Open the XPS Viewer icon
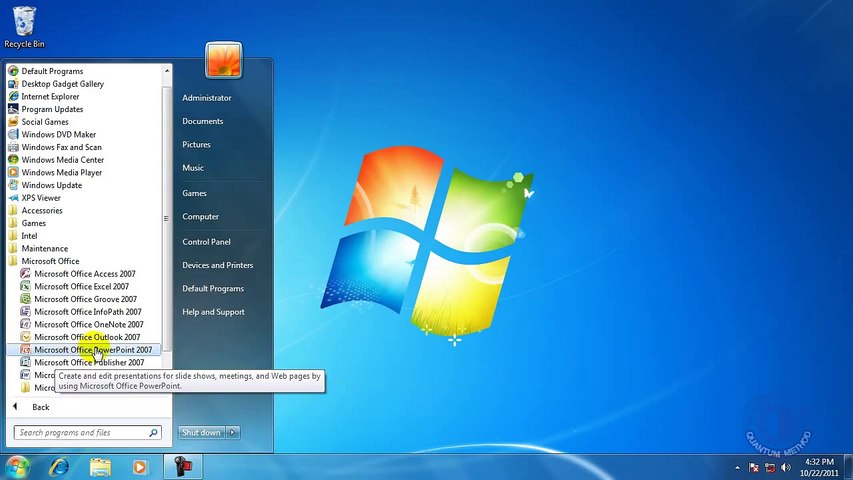The width and height of the screenshot is (853, 480). 13,198
